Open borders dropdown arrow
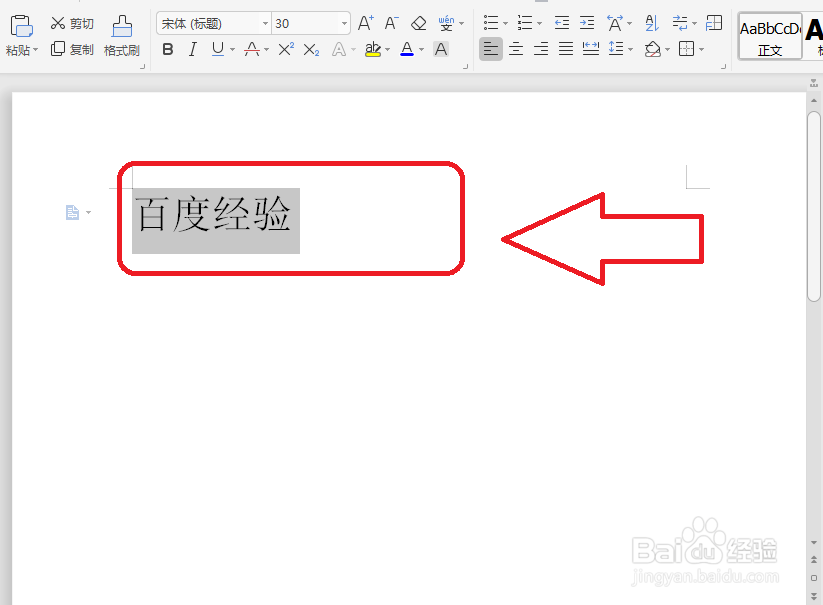 pyautogui.click(x=701, y=50)
